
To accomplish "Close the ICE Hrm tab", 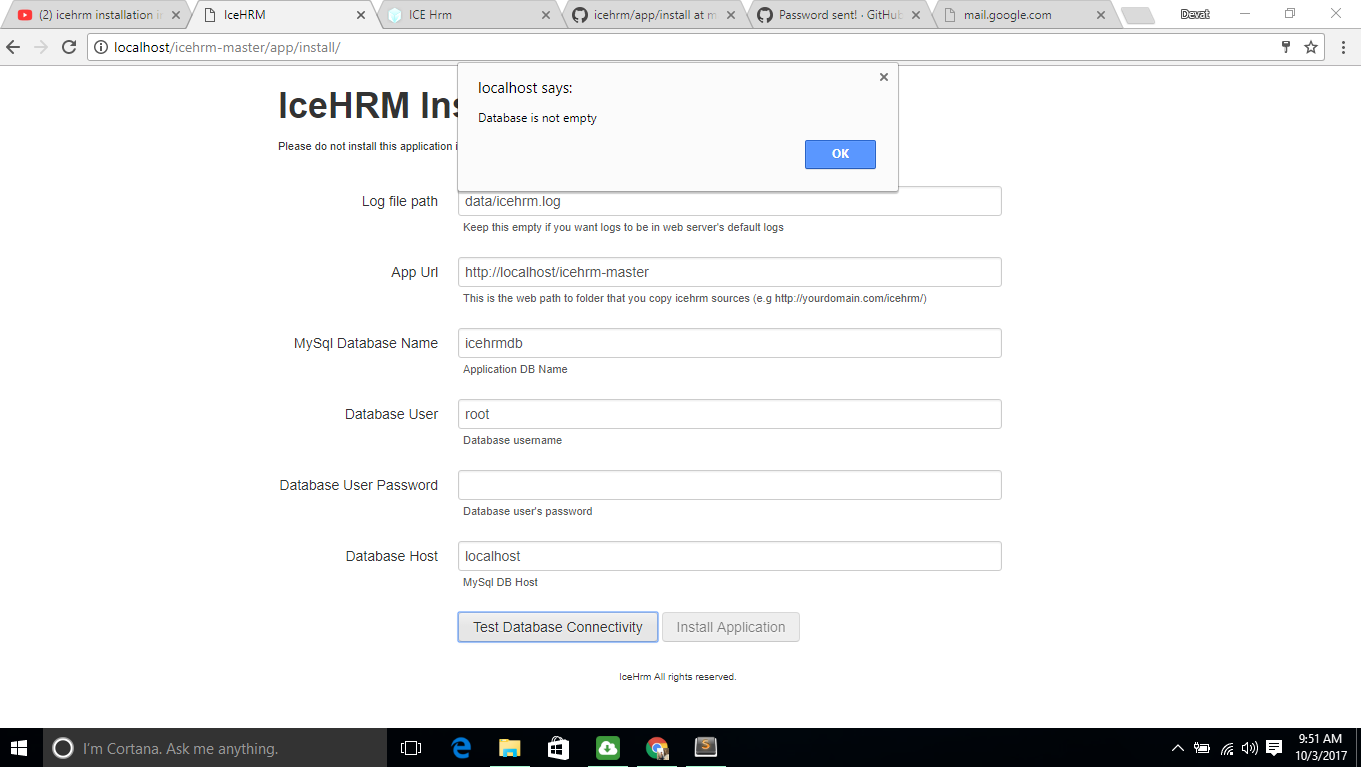I will [x=546, y=15].
